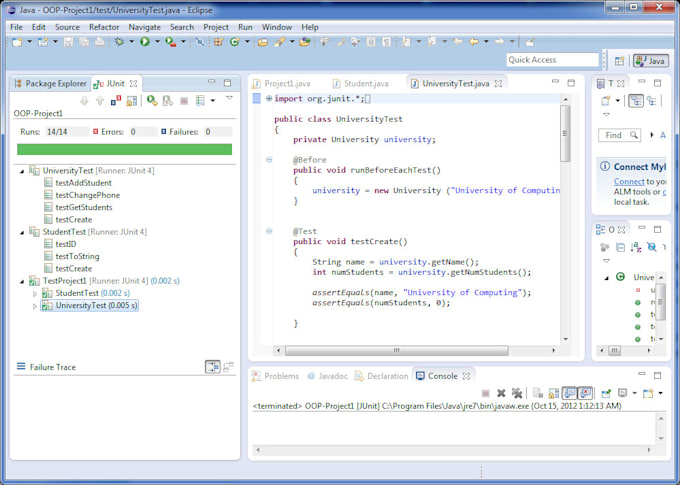Open the Java perspective button
The height and width of the screenshot is (485, 680).
pyautogui.click(x=651, y=60)
